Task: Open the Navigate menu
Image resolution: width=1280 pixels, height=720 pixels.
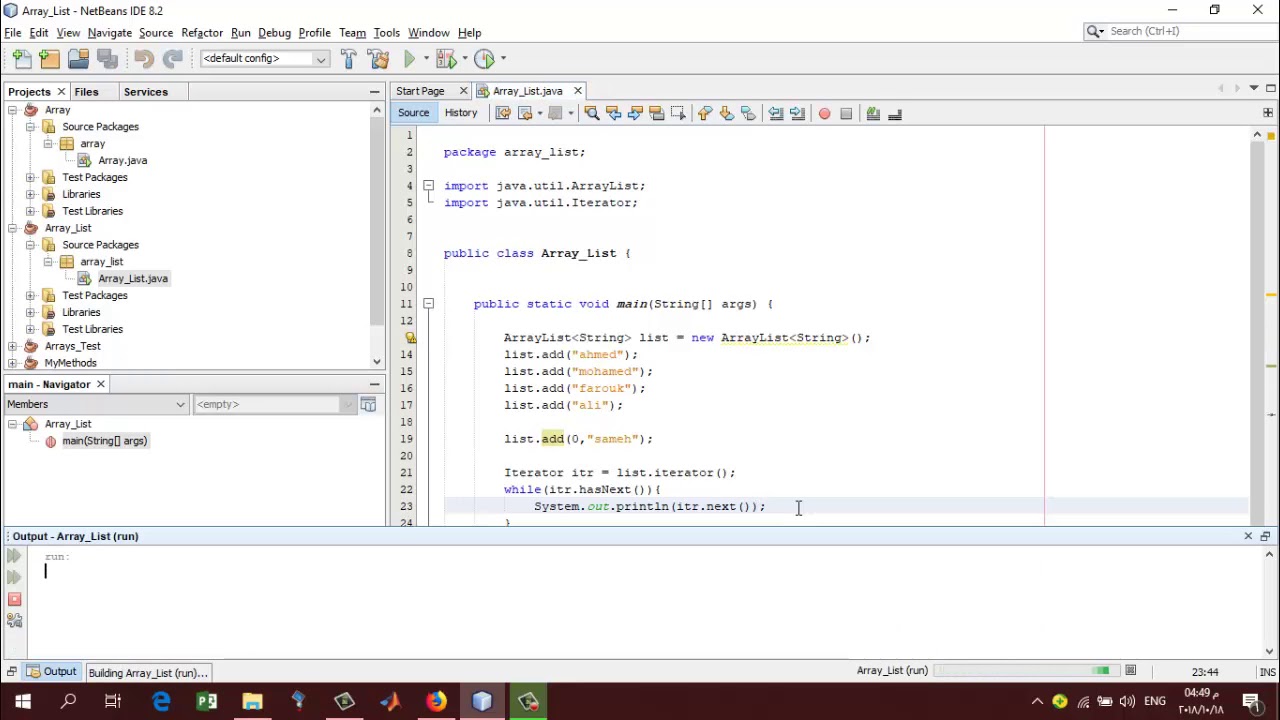Action: [x=109, y=33]
